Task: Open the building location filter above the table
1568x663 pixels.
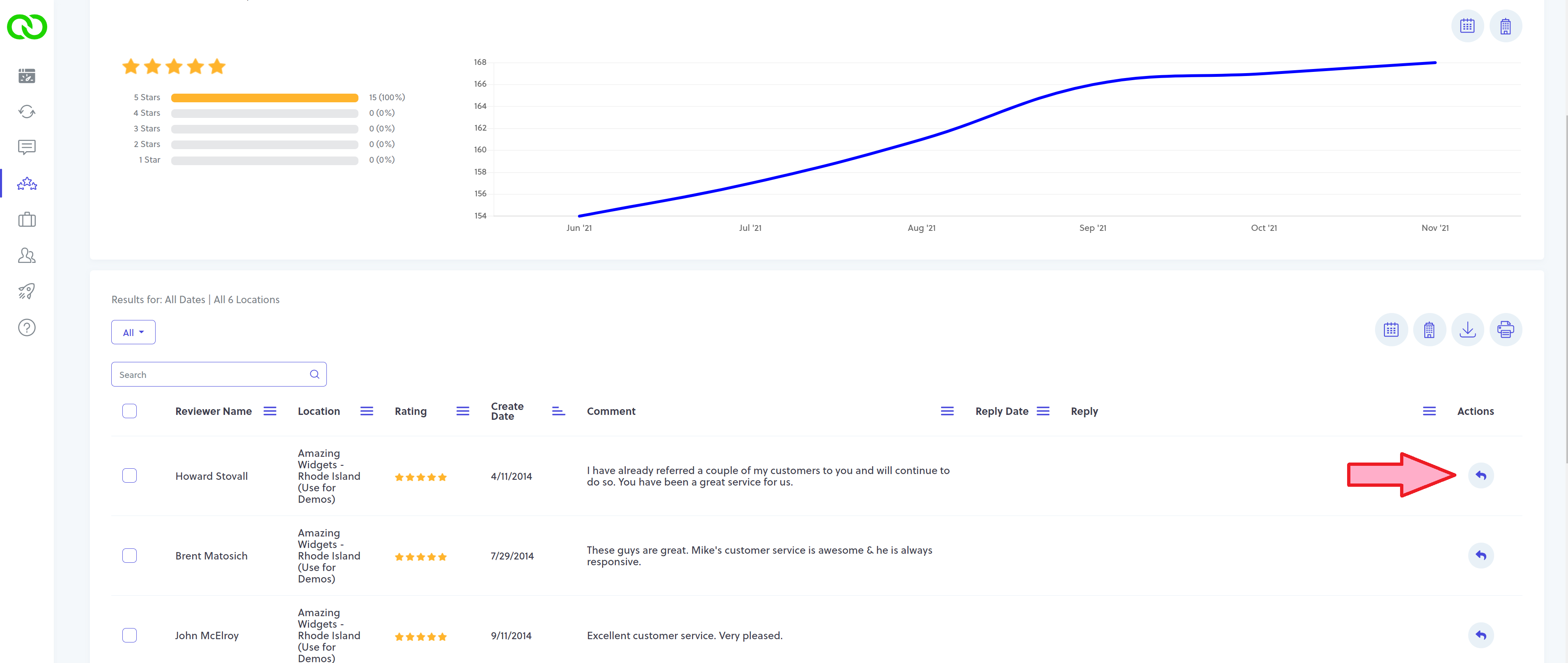Action: click(1429, 330)
